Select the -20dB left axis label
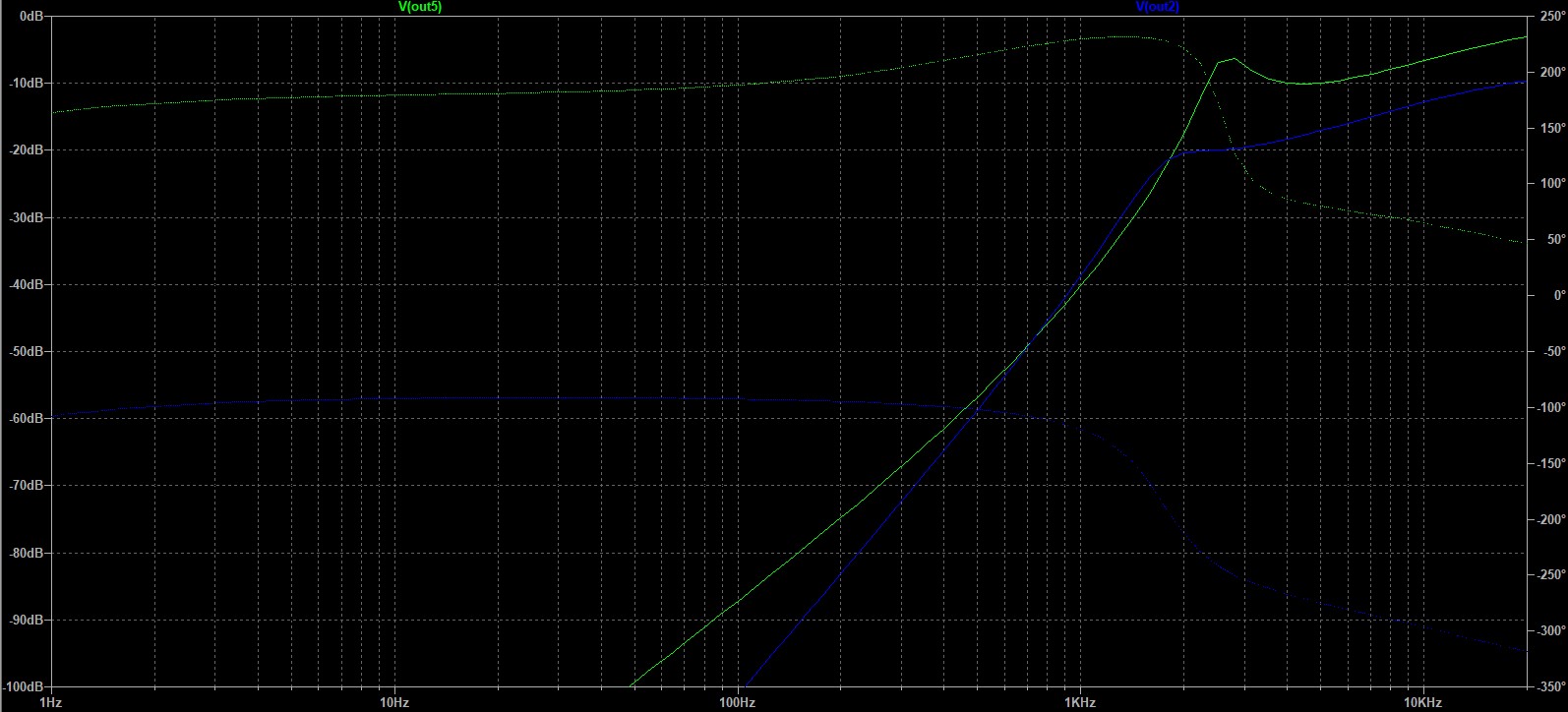Screen dimensions: 1568x712 (27, 149)
